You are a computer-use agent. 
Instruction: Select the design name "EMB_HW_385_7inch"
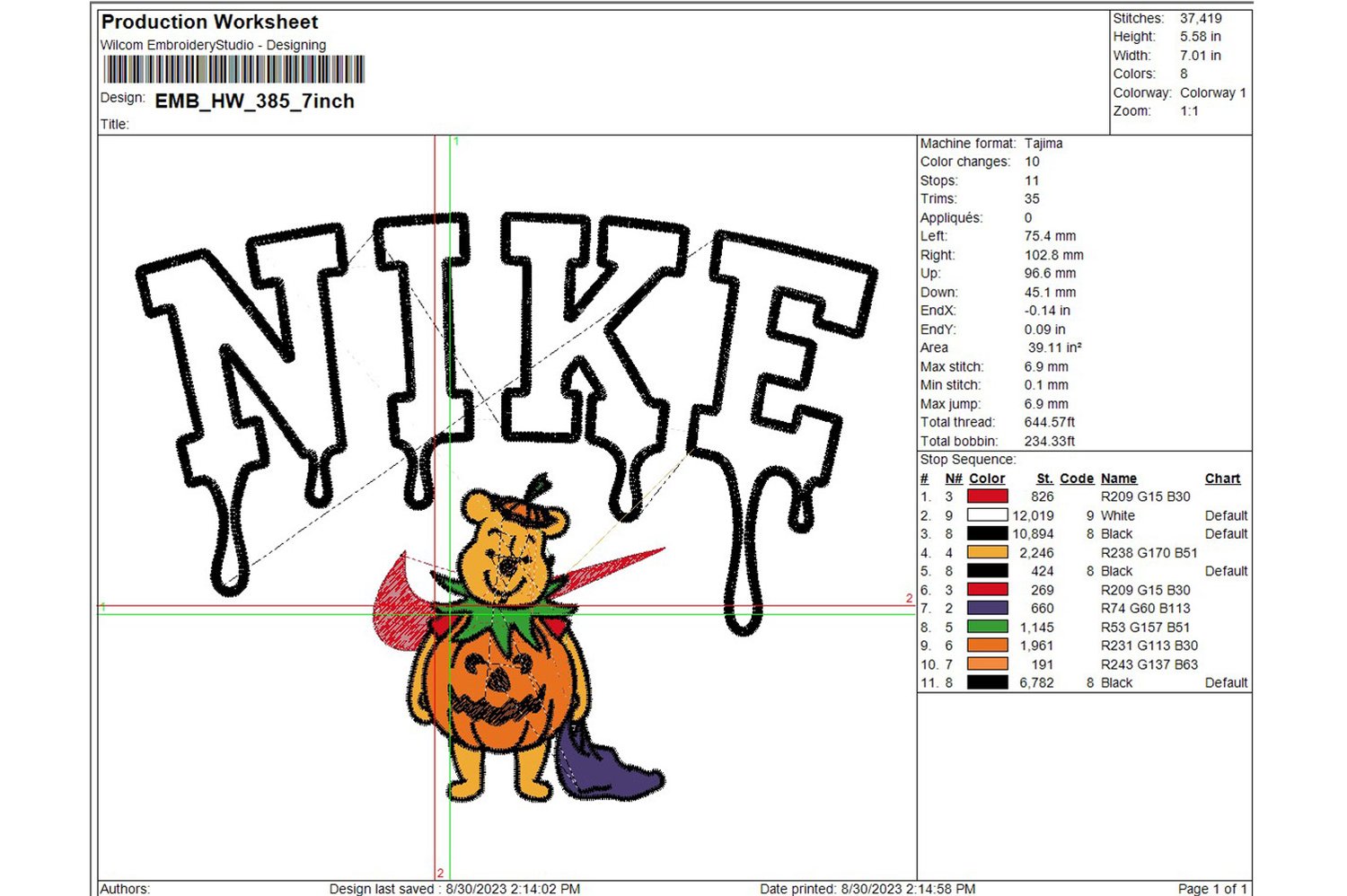(255, 101)
